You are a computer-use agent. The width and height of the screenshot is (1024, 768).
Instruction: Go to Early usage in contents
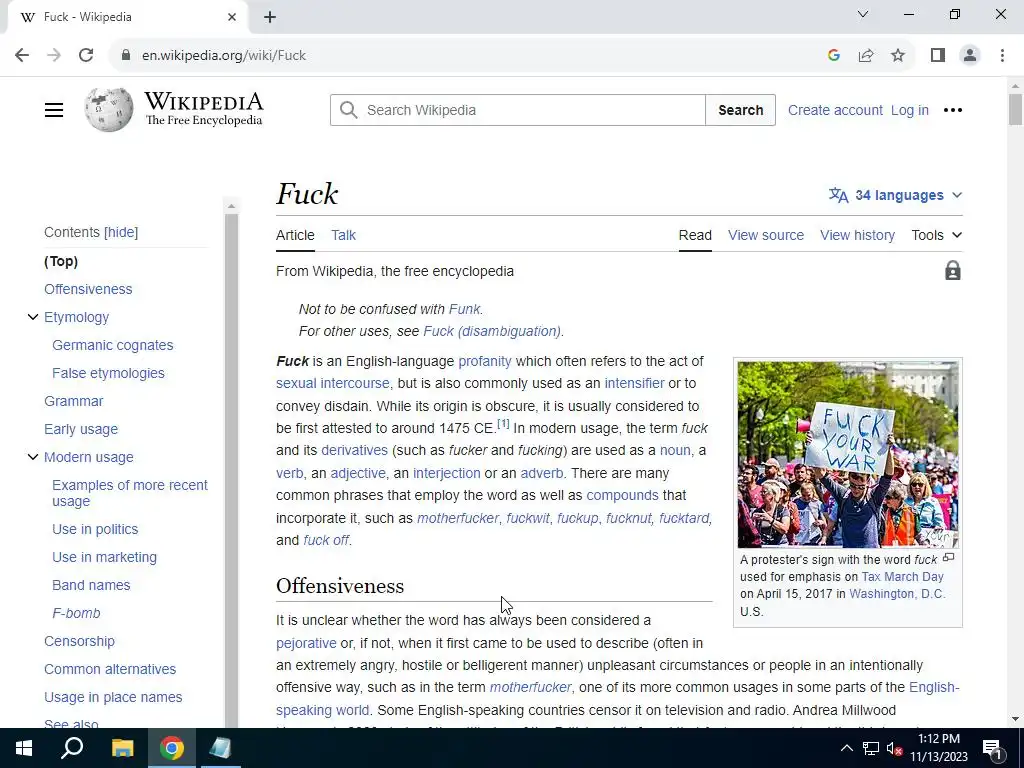(81, 429)
